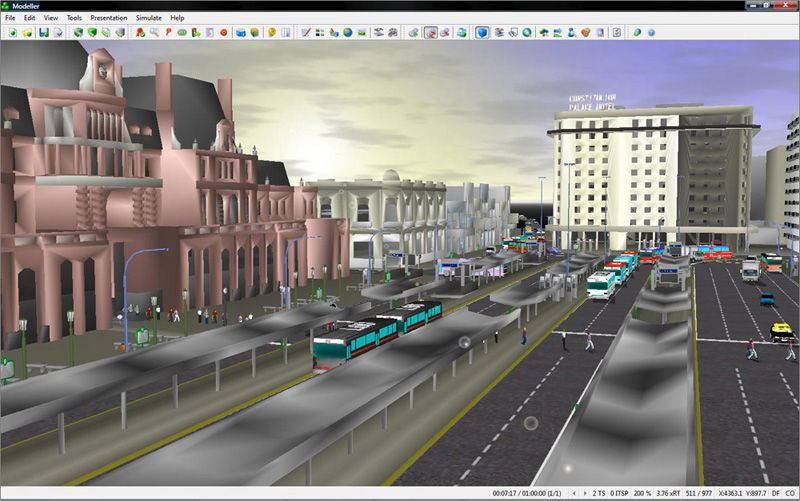Click the magnifying glass icon in toolbar
800x501 pixels.
pos(154,33)
